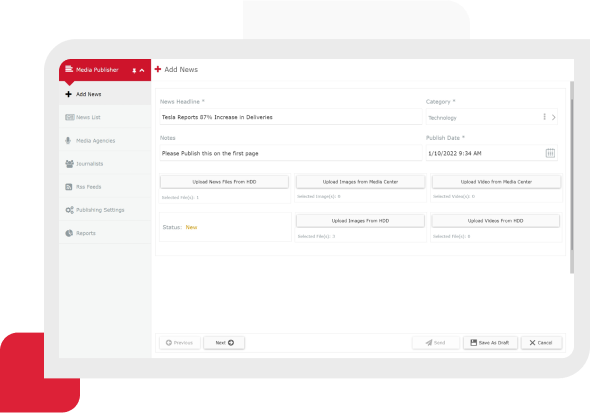Click the Cancel button

click(x=541, y=343)
